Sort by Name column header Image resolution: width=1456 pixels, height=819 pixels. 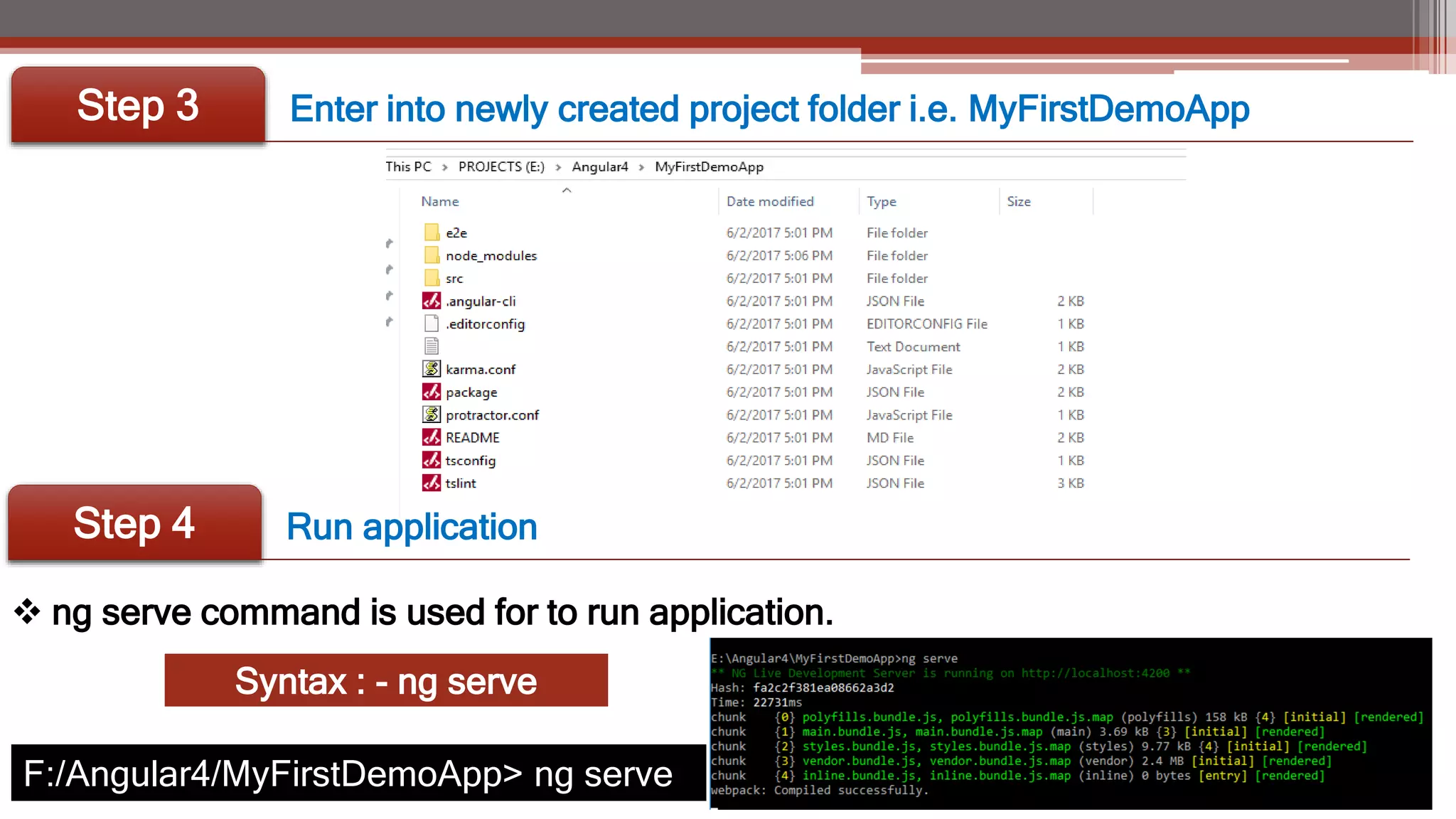[x=440, y=201]
